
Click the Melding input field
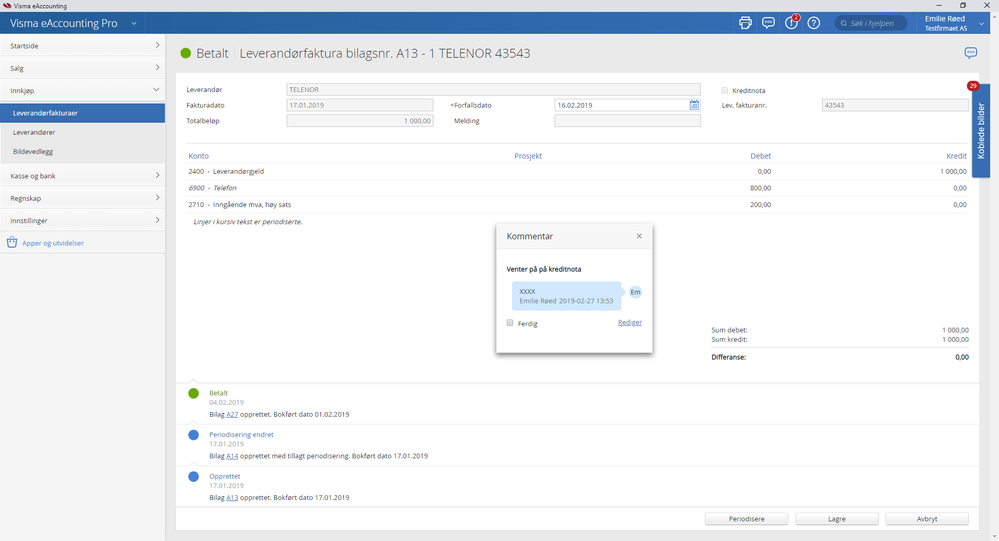pos(628,120)
